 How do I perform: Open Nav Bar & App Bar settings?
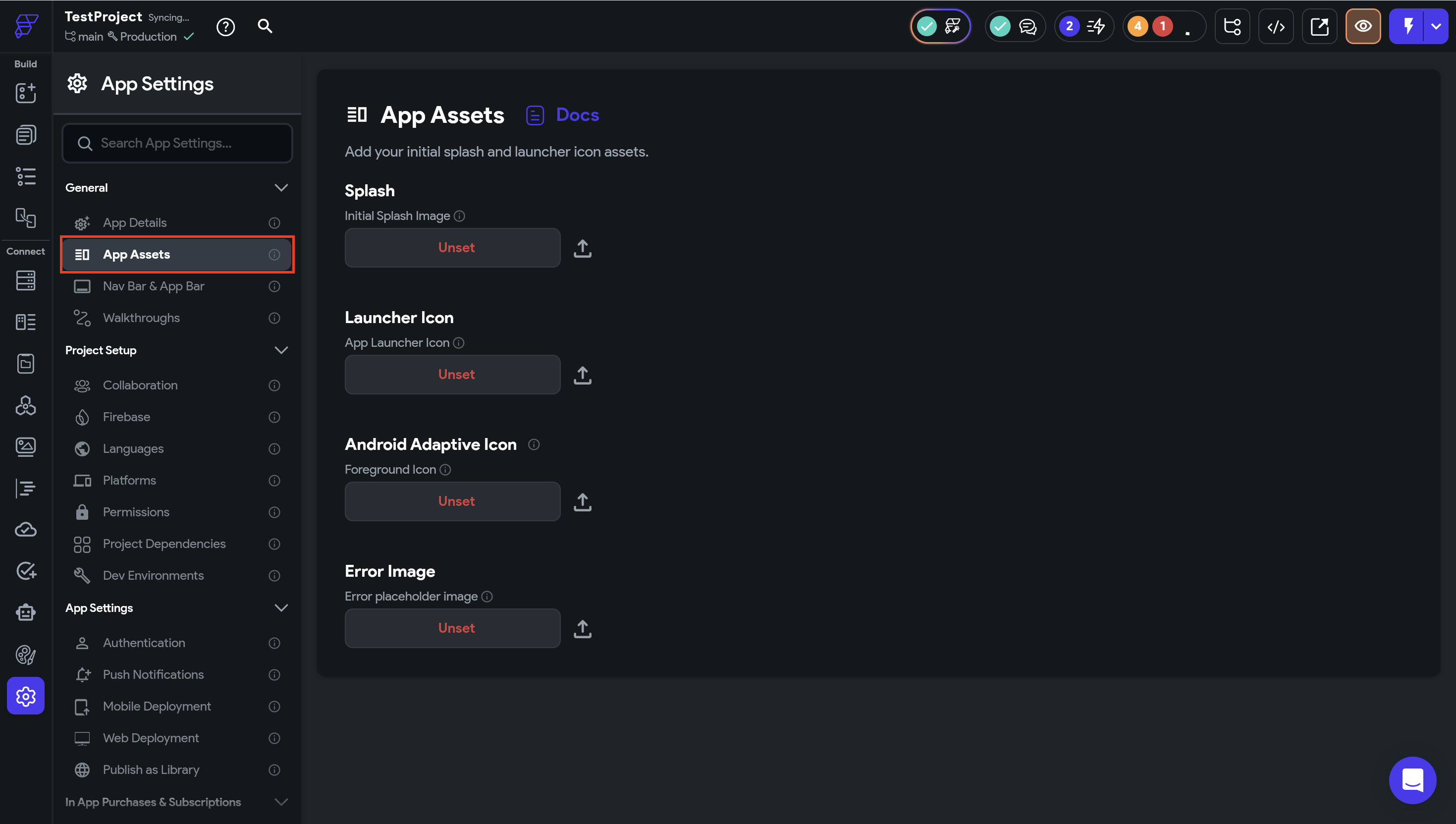153,286
